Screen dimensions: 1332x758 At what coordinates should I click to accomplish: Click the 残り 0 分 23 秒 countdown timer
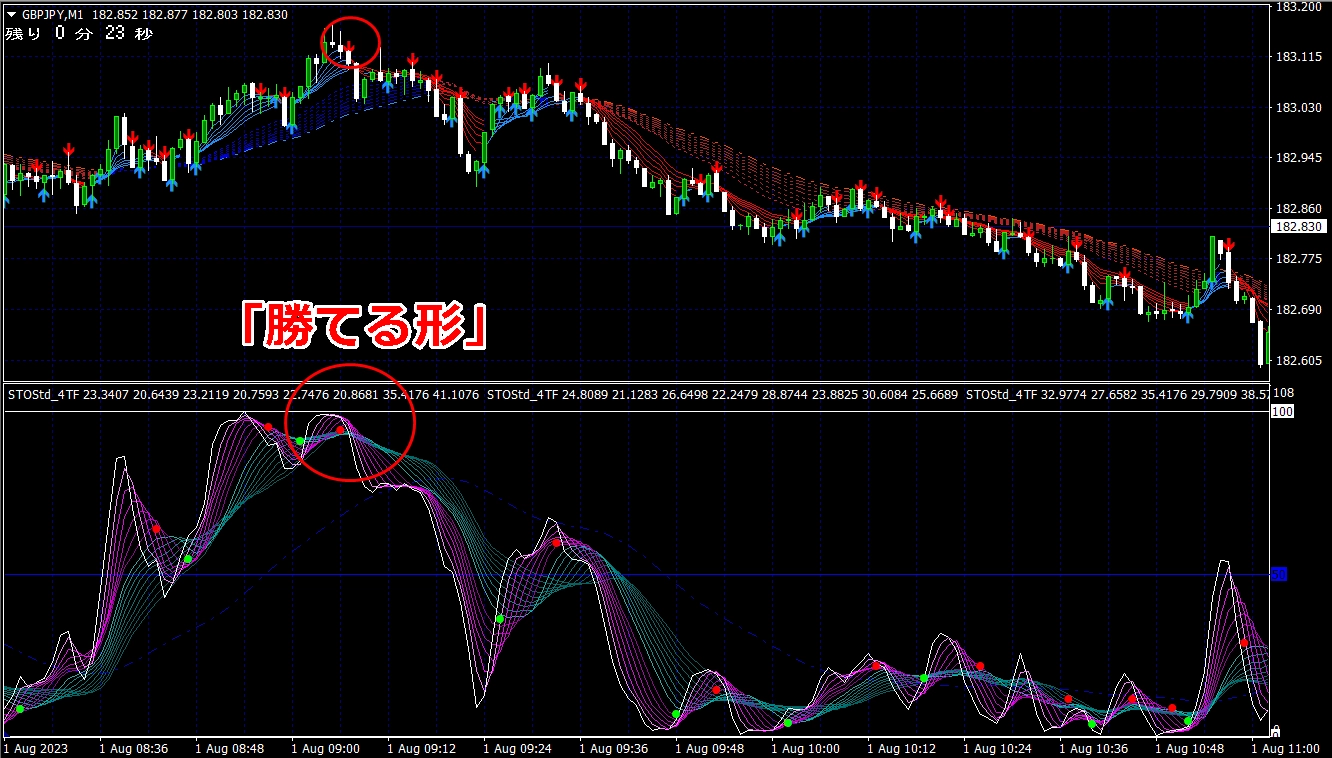pyautogui.click(x=80, y=34)
